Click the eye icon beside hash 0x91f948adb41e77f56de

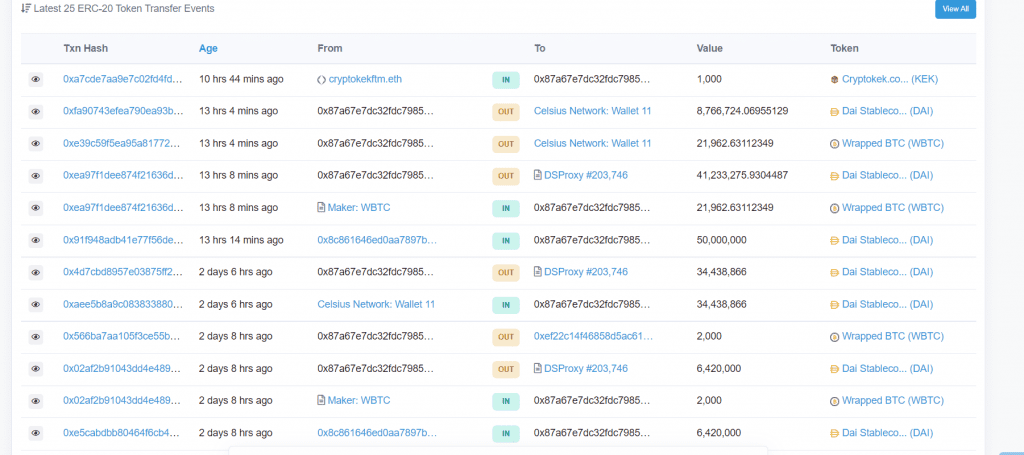[x=36, y=240]
